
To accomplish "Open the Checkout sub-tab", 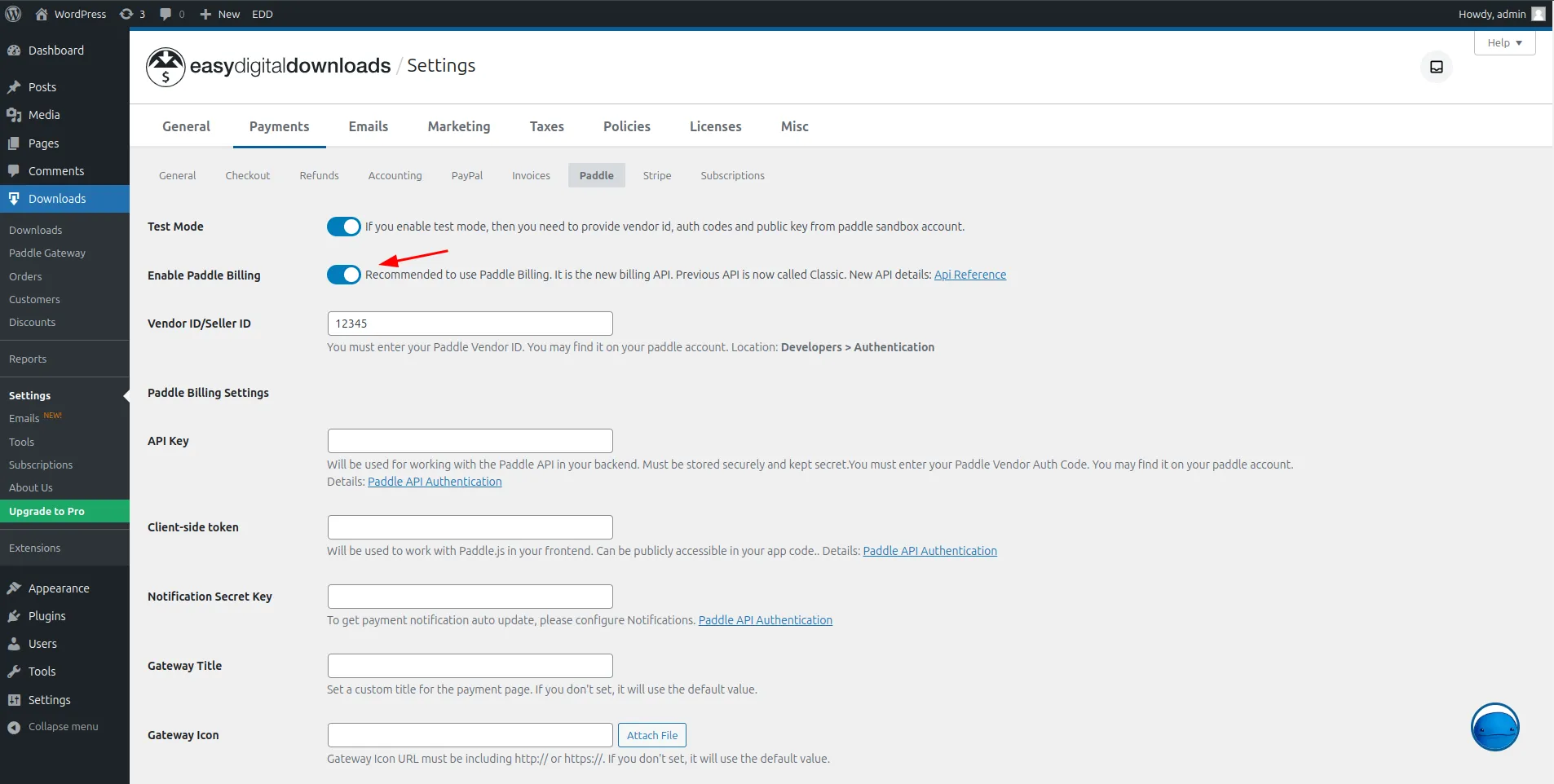I will [x=248, y=175].
